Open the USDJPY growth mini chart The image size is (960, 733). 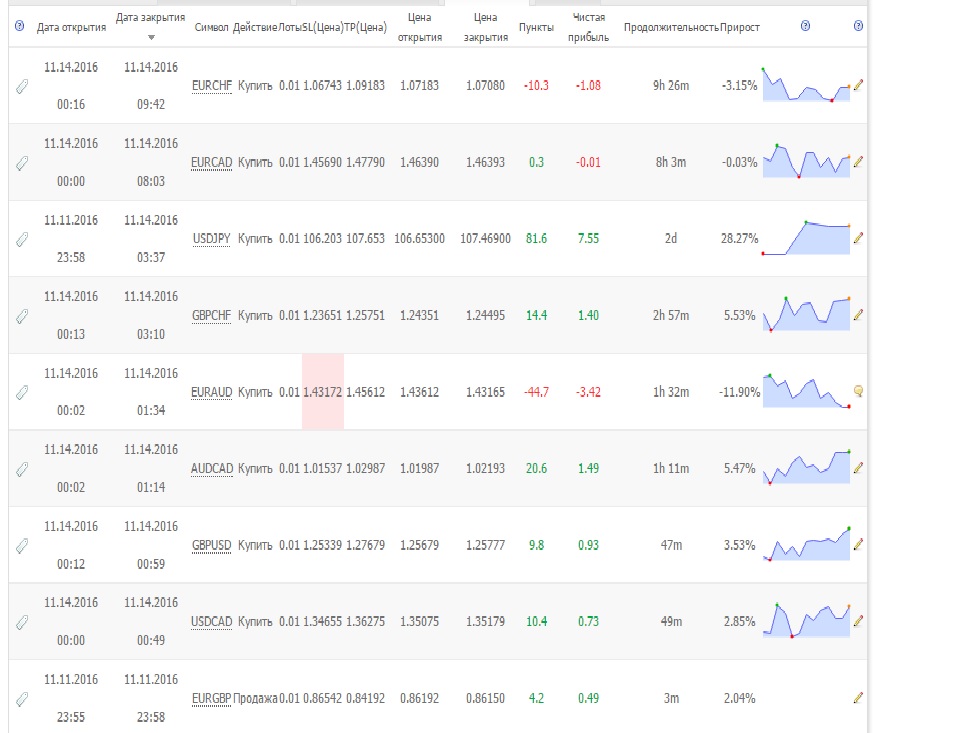(806, 238)
